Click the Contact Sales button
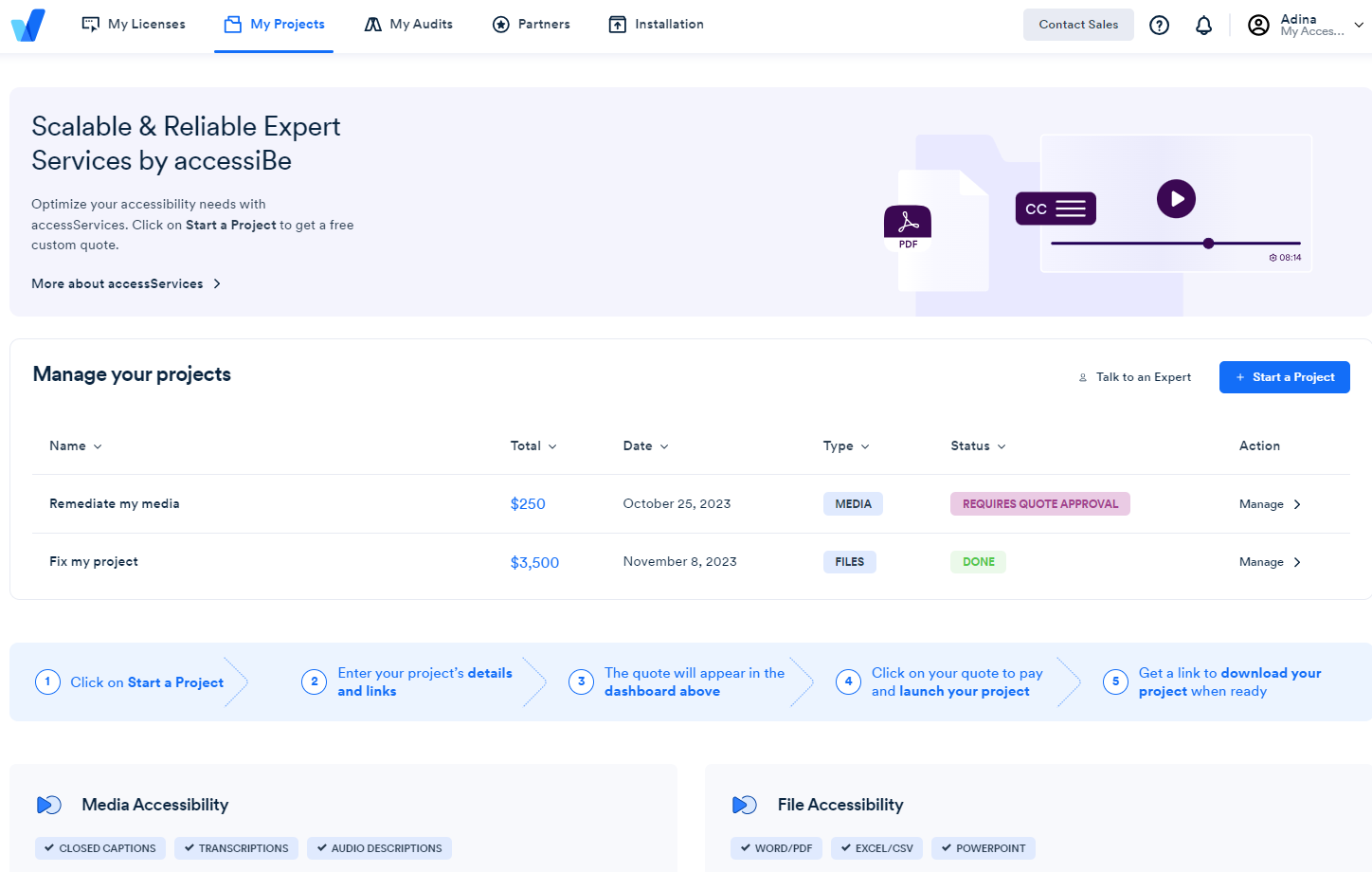The image size is (1372, 872). [x=1078, y=25]
